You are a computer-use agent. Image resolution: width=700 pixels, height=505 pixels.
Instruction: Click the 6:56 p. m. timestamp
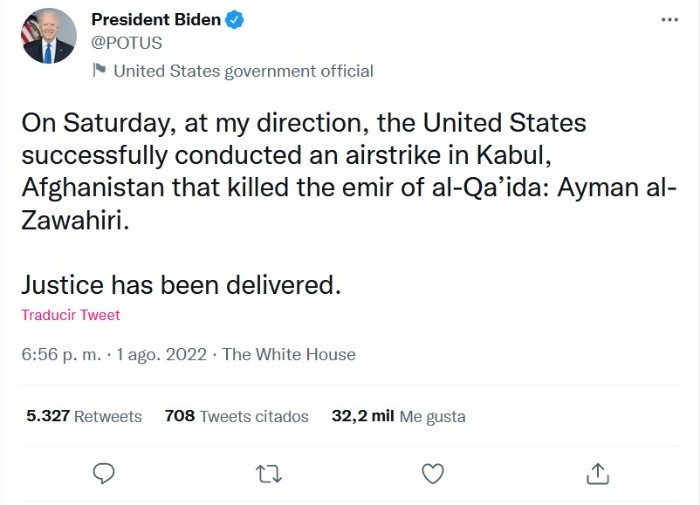click(60, 354)
